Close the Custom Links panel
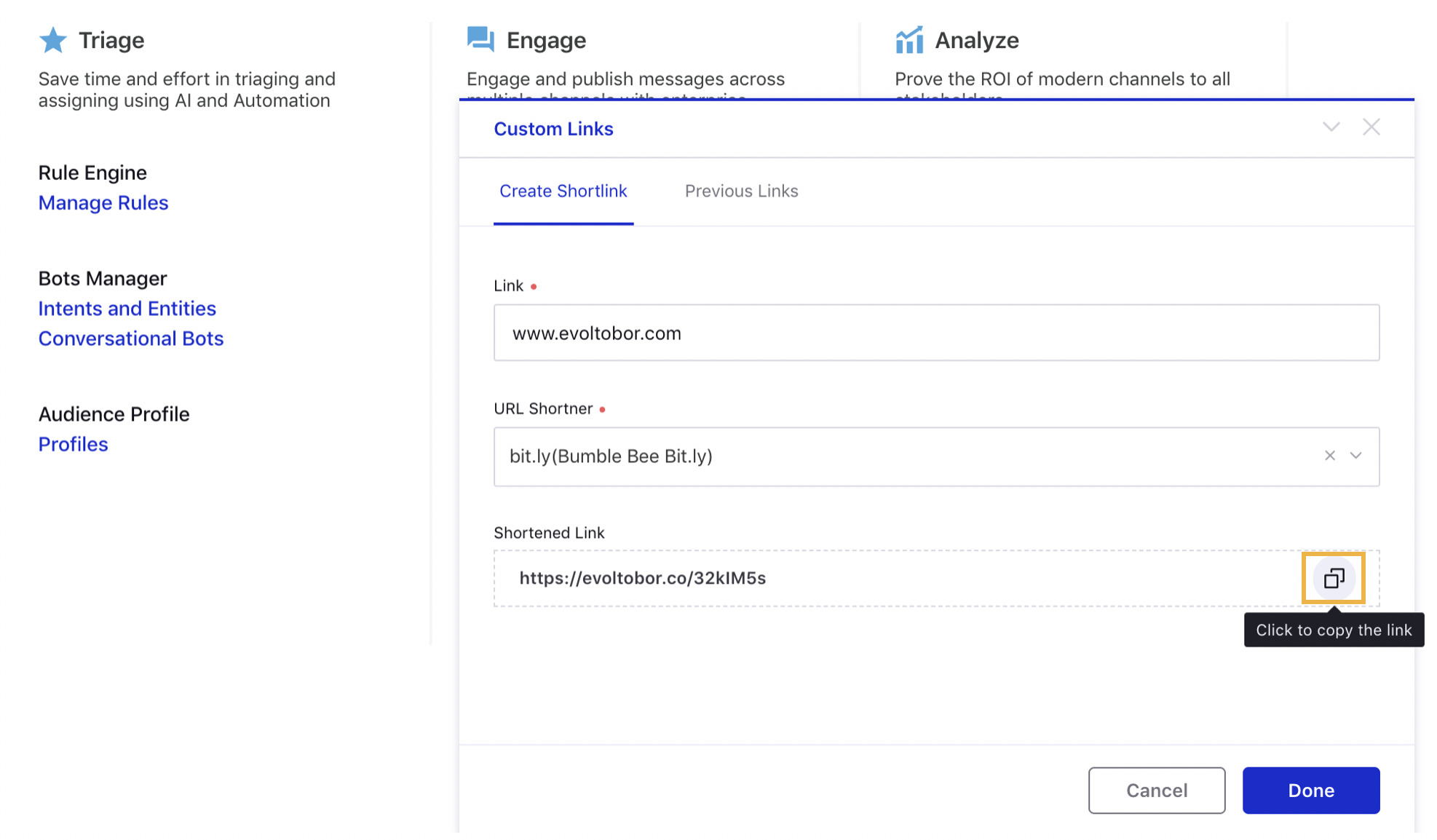 [x=1371, y=126]
